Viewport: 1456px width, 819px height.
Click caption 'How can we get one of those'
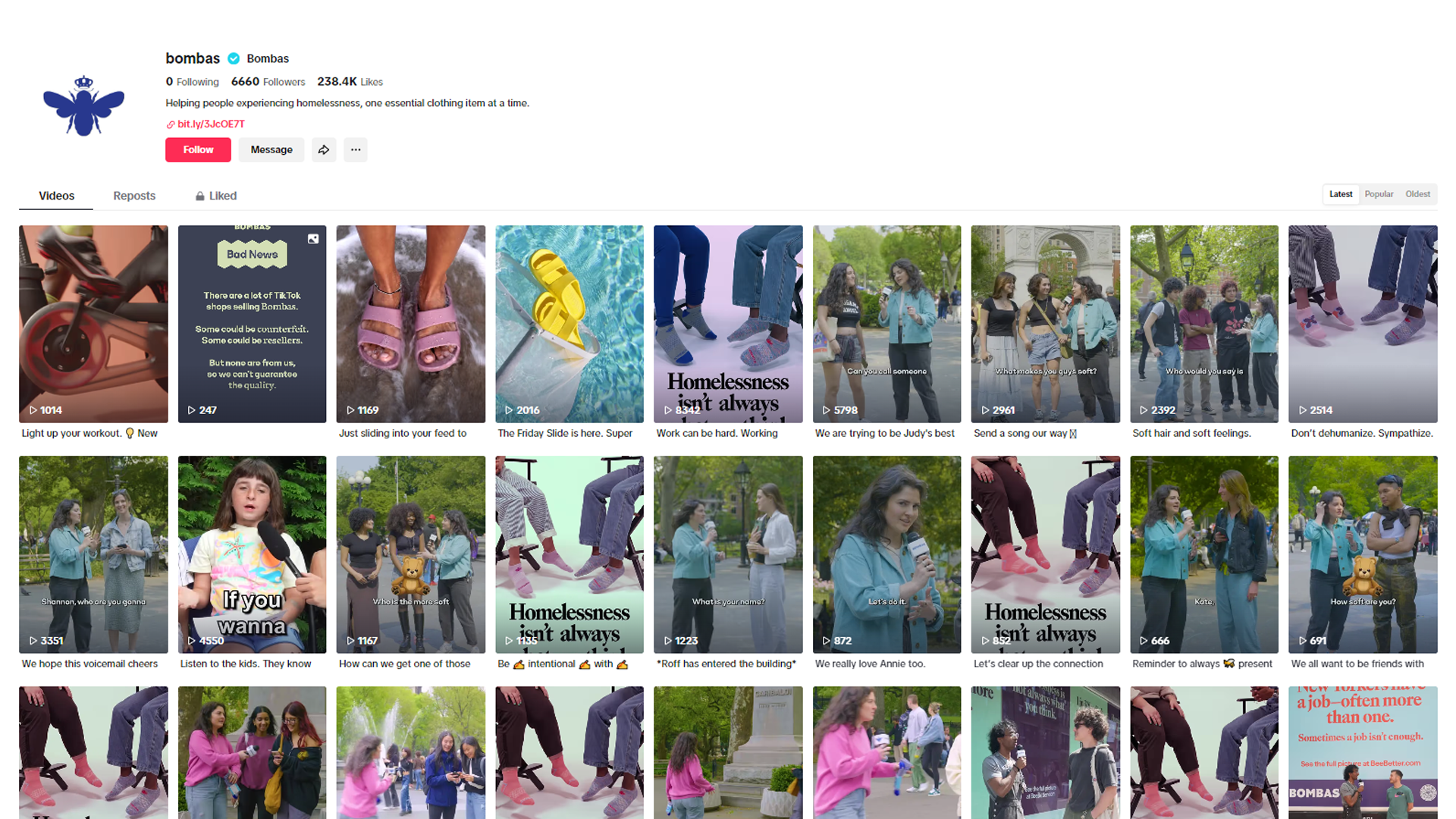coord(404,664)
